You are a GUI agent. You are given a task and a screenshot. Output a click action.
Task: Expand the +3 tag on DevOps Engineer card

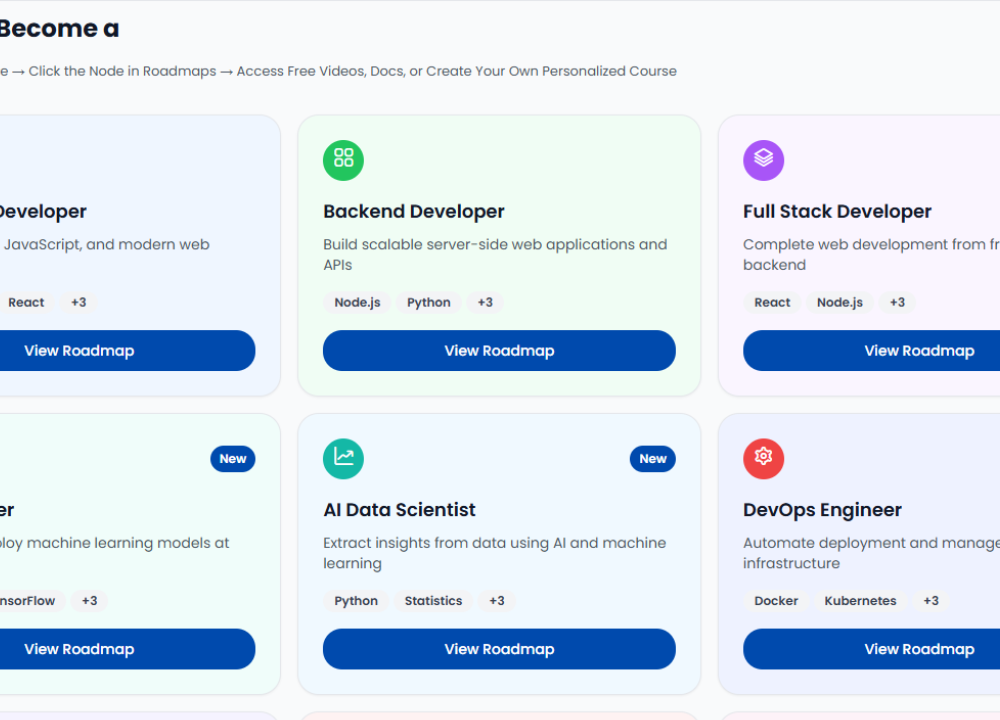point(930,601)
